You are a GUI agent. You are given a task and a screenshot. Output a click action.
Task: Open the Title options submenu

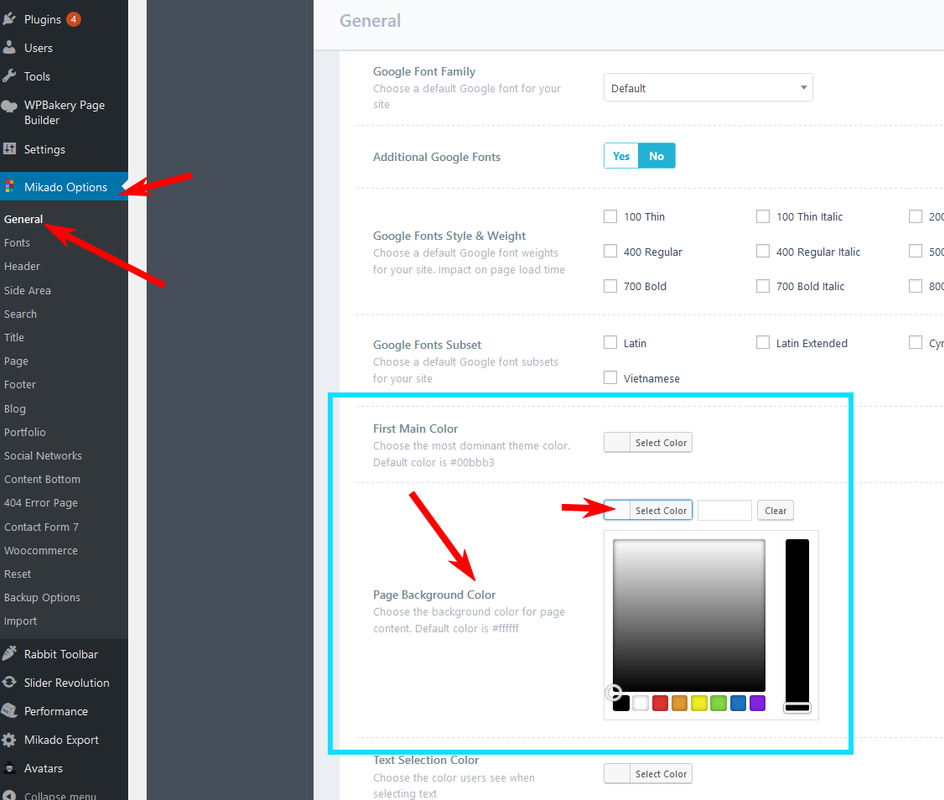(x=14, y=337)
